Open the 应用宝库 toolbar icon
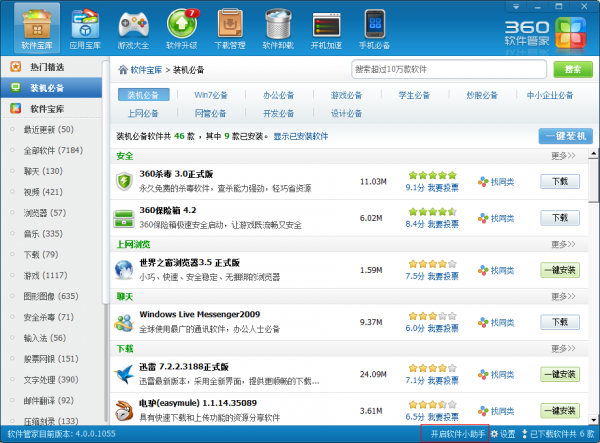This screenshot has height=443, width=600. point(85,28)
